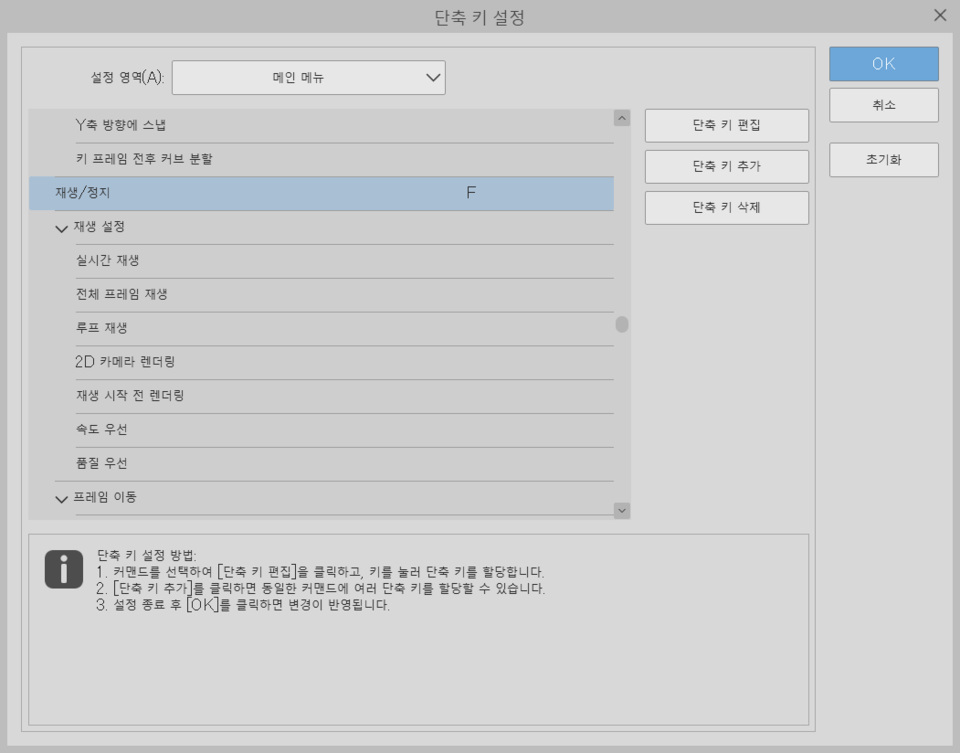Click the scroll-down arrow of the command list
The image size is (960, 753).
coord(622,510)
